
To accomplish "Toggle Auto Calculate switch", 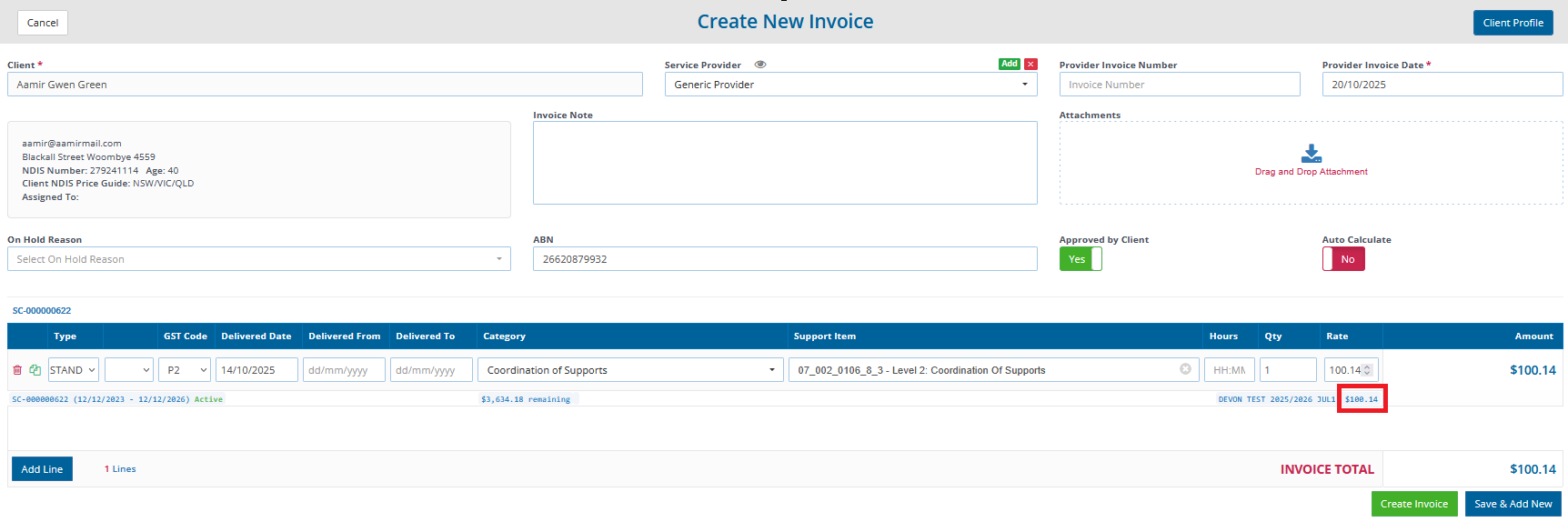I will 1343,259.
